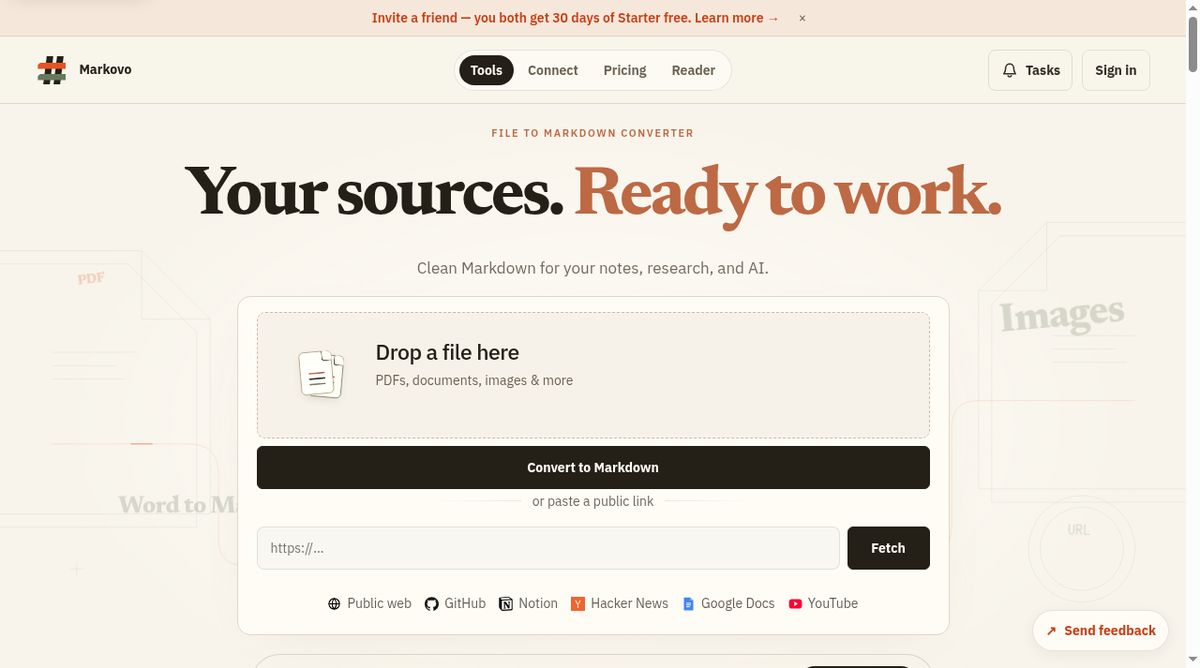The image size is (1200, 668).
Task: Follow the invite banner Learn more link
Action: [x=737, y=18]
